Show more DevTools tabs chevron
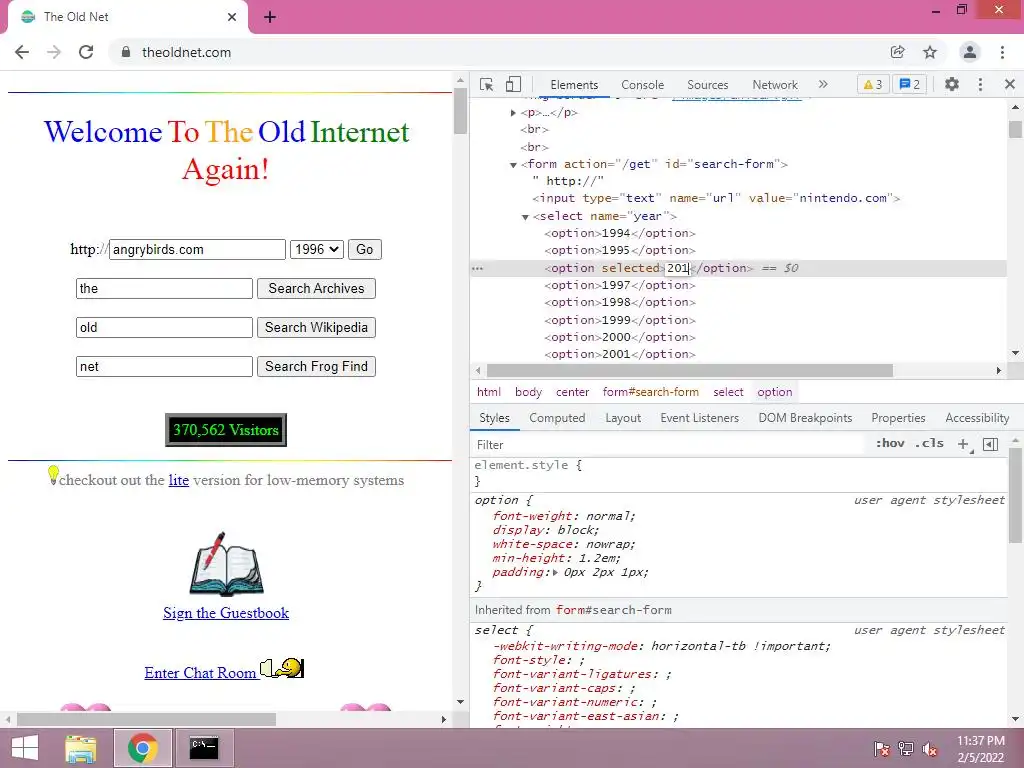The height and width of the screenshot is (768, 1024). pos(823,84)
